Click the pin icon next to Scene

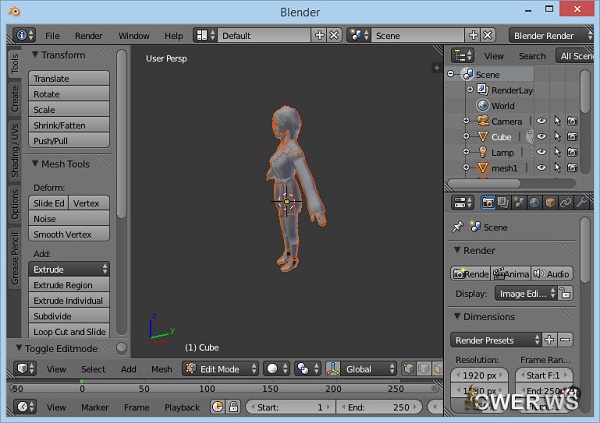pyautogui.click(x=458, y=227)
